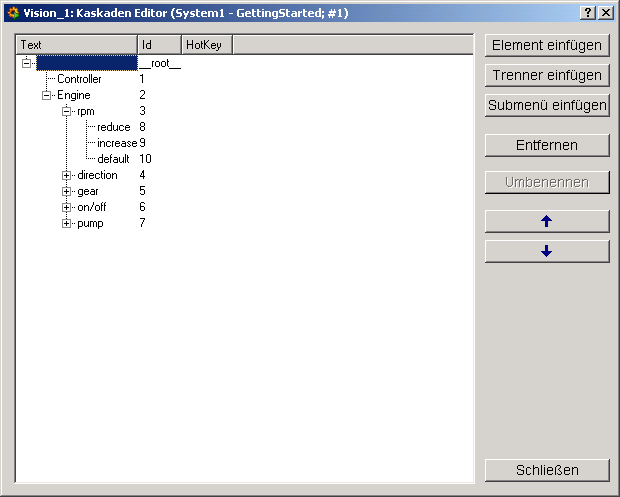This screenshot has width=620, height=497.
Task: Select the Controller tree item
Action: [x=79, y=79]
